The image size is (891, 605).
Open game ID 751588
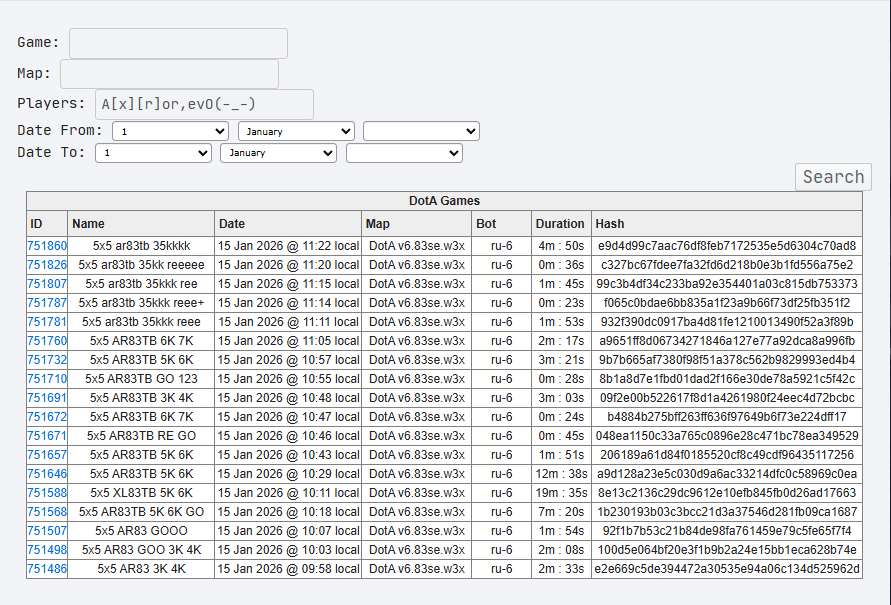point(47,493)
